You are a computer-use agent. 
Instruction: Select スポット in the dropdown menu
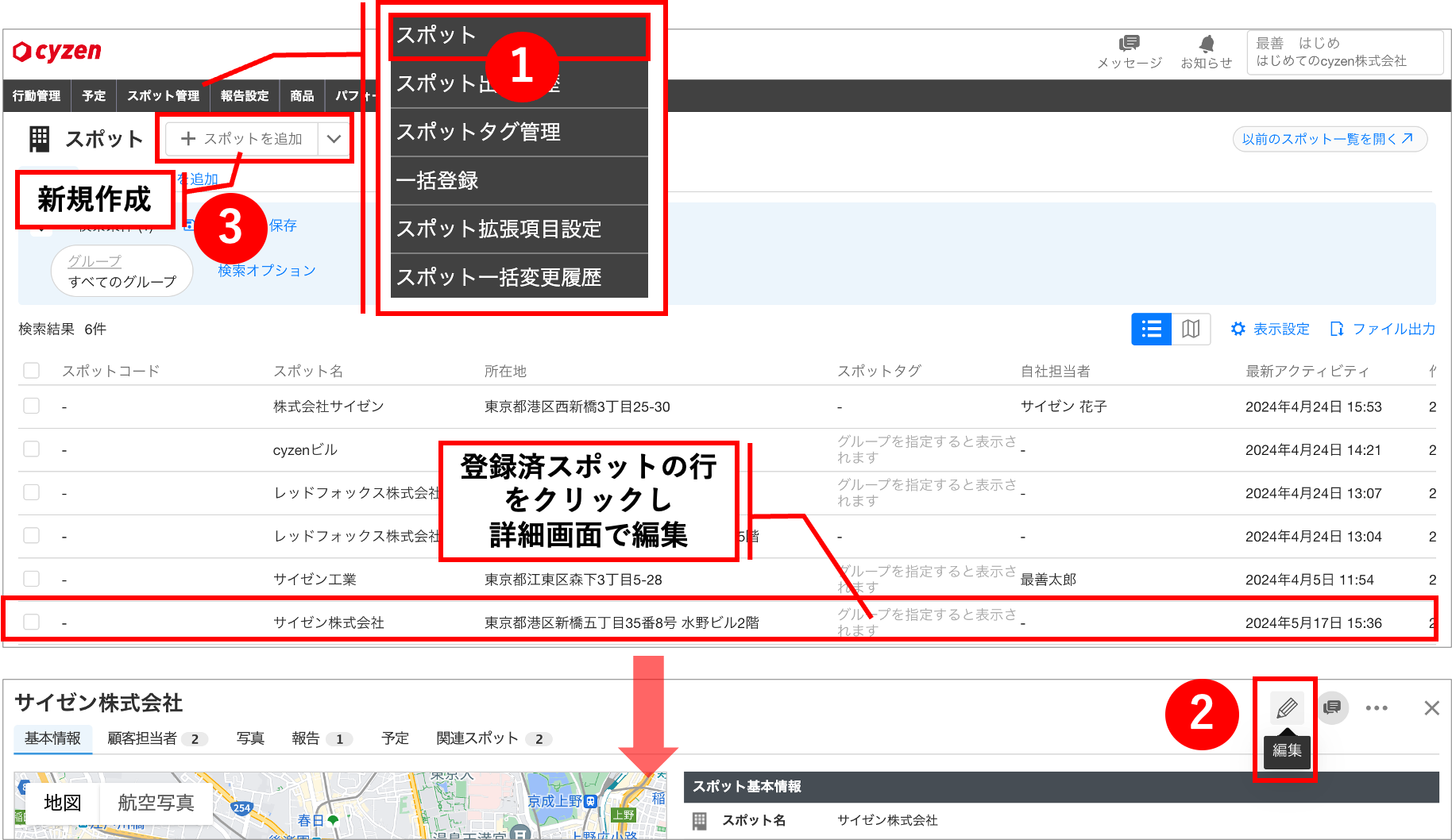(519, 36)
